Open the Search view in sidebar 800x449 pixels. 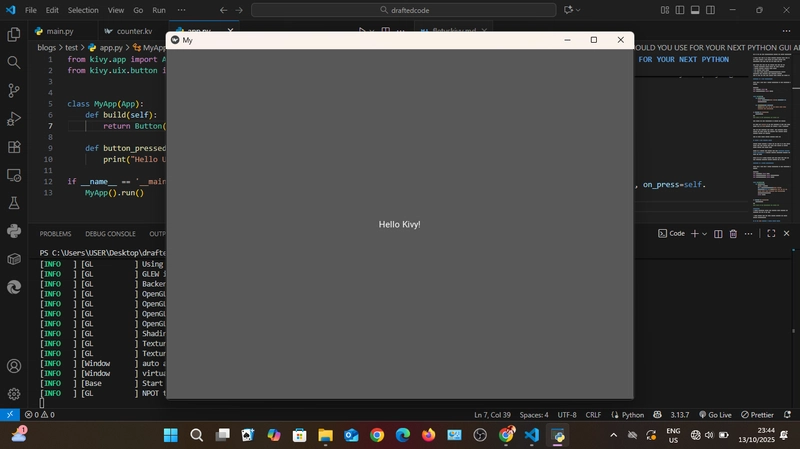click(x=14, y=62)
